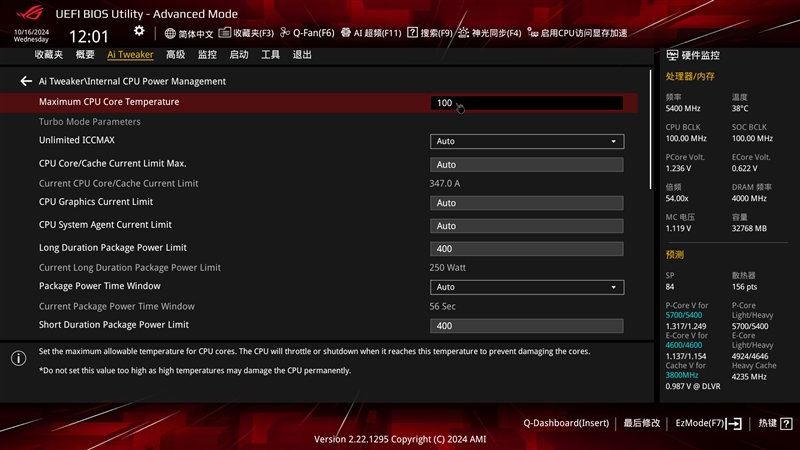This screenshot has width=800, height=450.
Task: Click the EzMode(F7) exit arrow icon
Action: (734, 423)
